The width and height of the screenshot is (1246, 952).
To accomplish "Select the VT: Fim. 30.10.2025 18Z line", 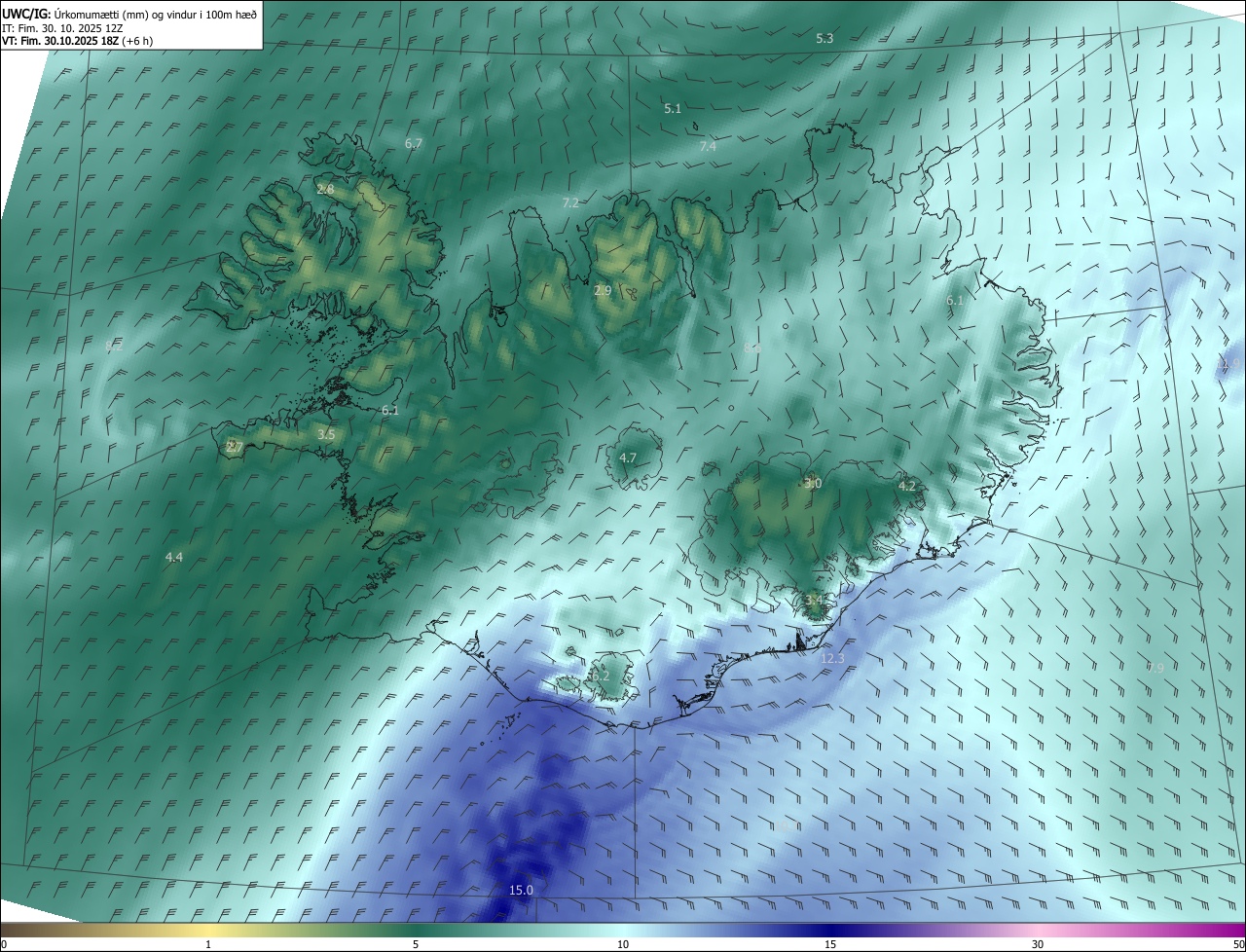I will (77, 41).
